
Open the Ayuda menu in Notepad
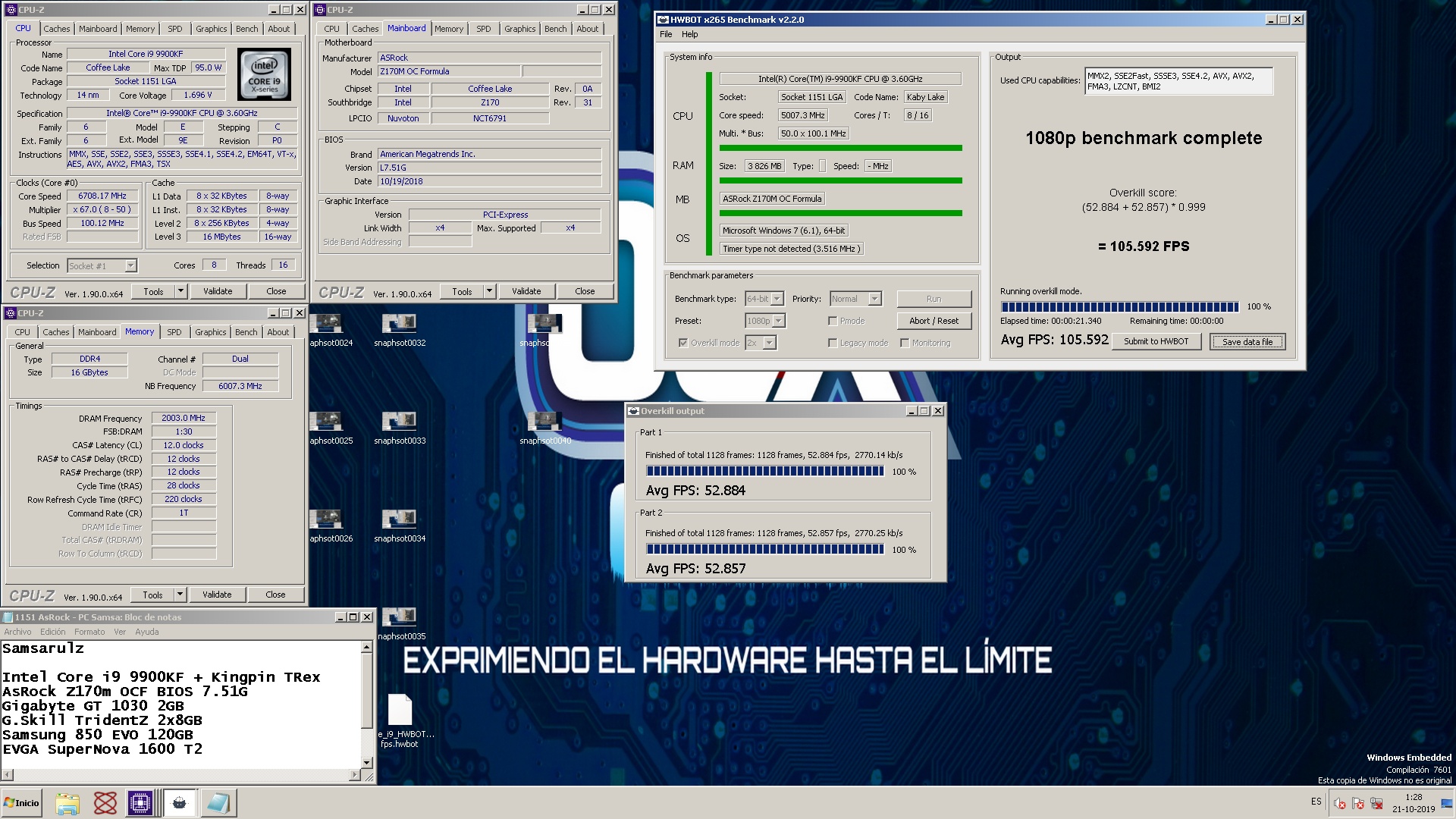coord(147,632)
